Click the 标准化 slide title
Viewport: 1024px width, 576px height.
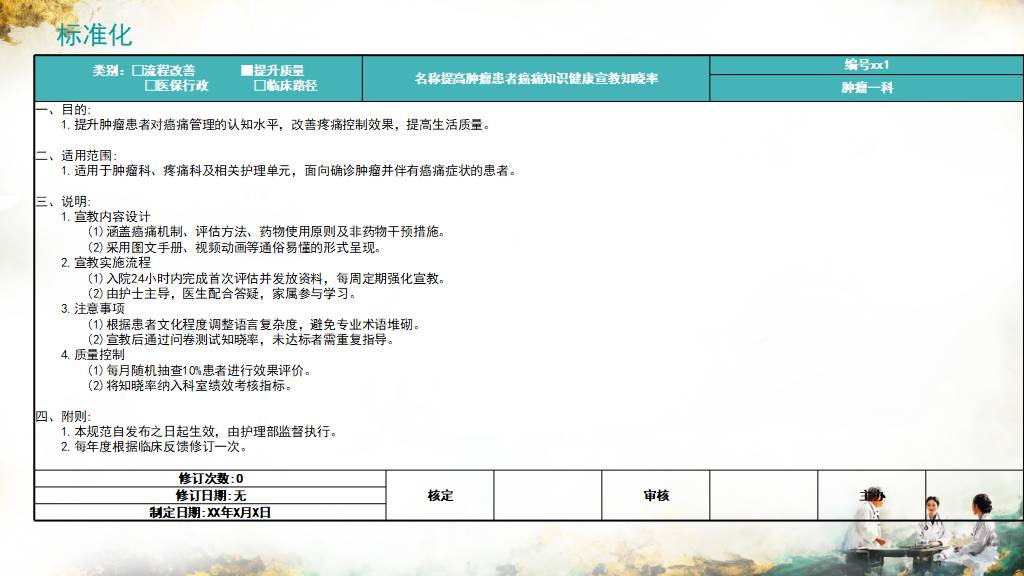tap(94, 35)
